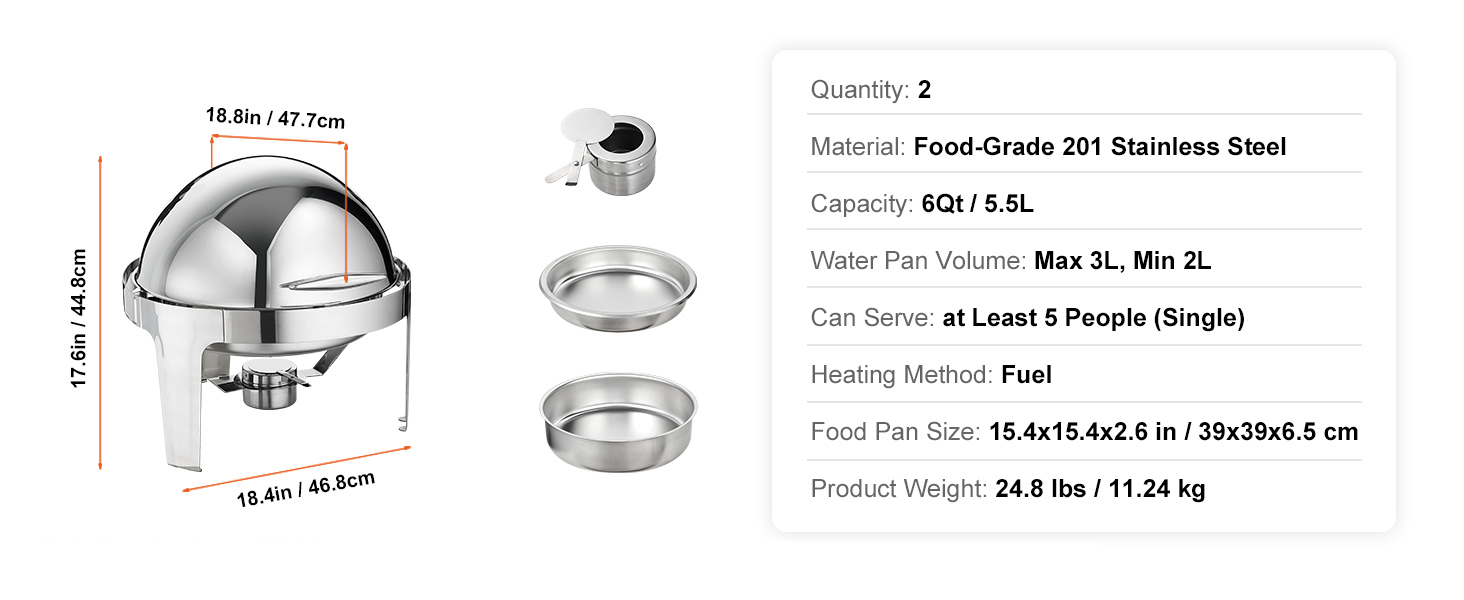Select the Food Pan Size row
1464x600 pixels.
(x=1084, y=432)
